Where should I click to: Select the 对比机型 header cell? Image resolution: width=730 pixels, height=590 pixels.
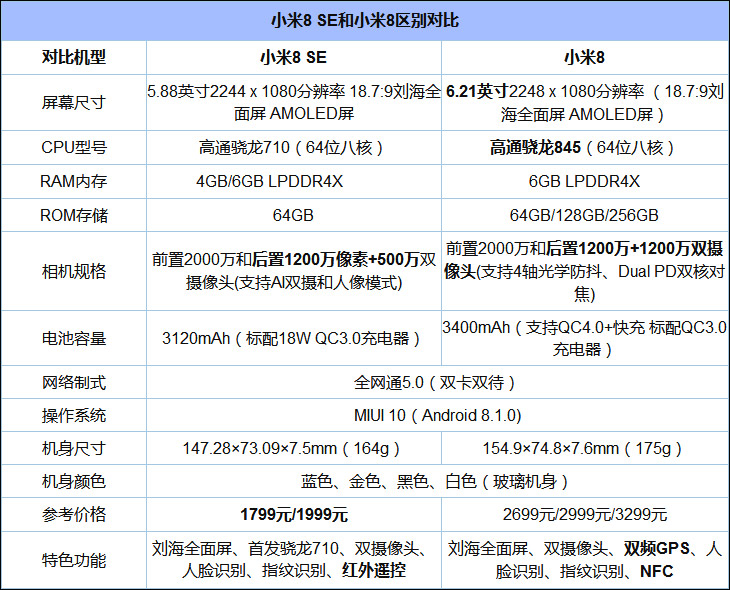(74, 57)
